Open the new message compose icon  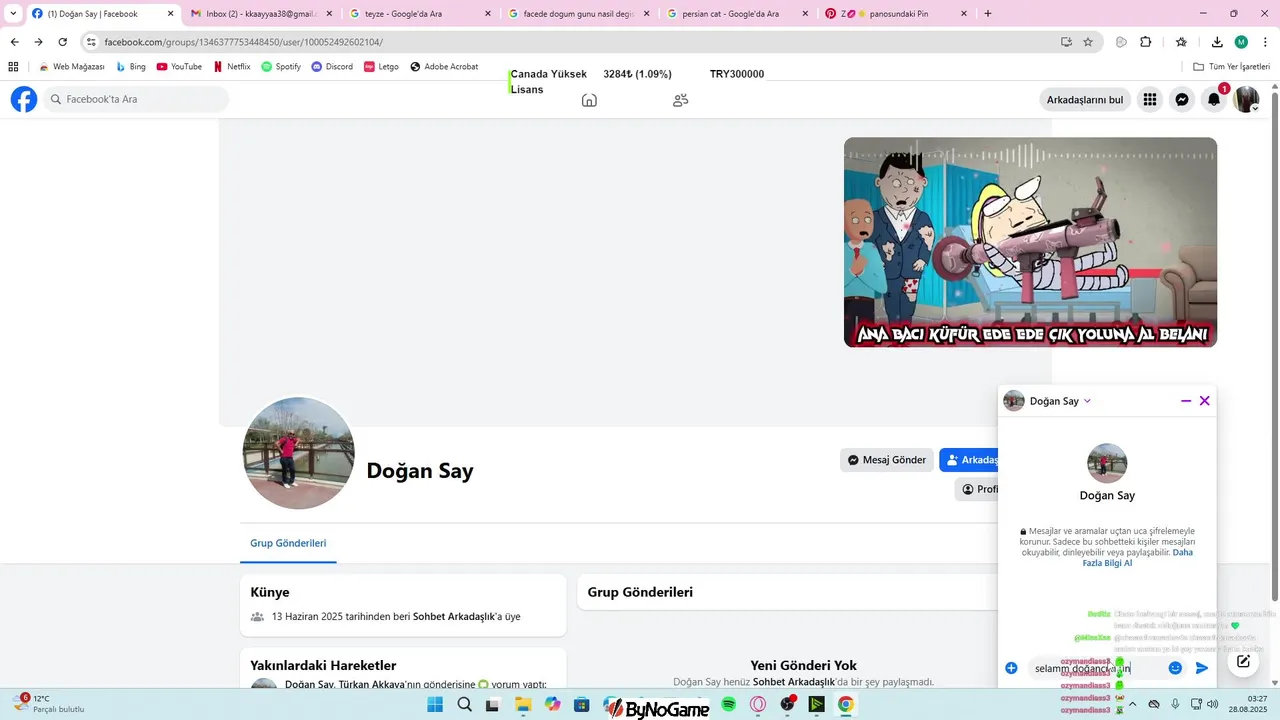click(x=1243, y=661)
